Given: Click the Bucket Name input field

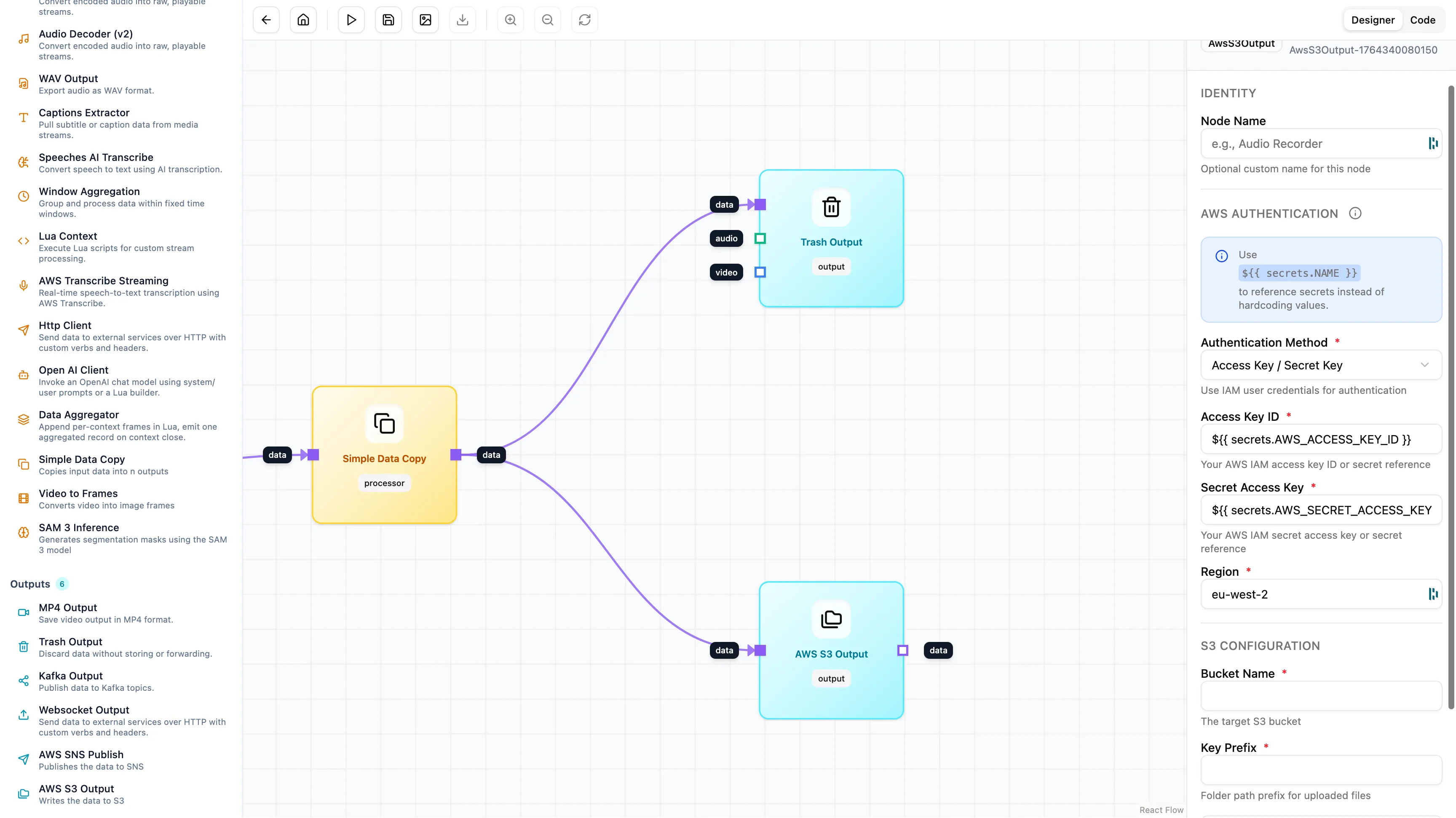Looking at the screenshot, I should [1321, 696].
